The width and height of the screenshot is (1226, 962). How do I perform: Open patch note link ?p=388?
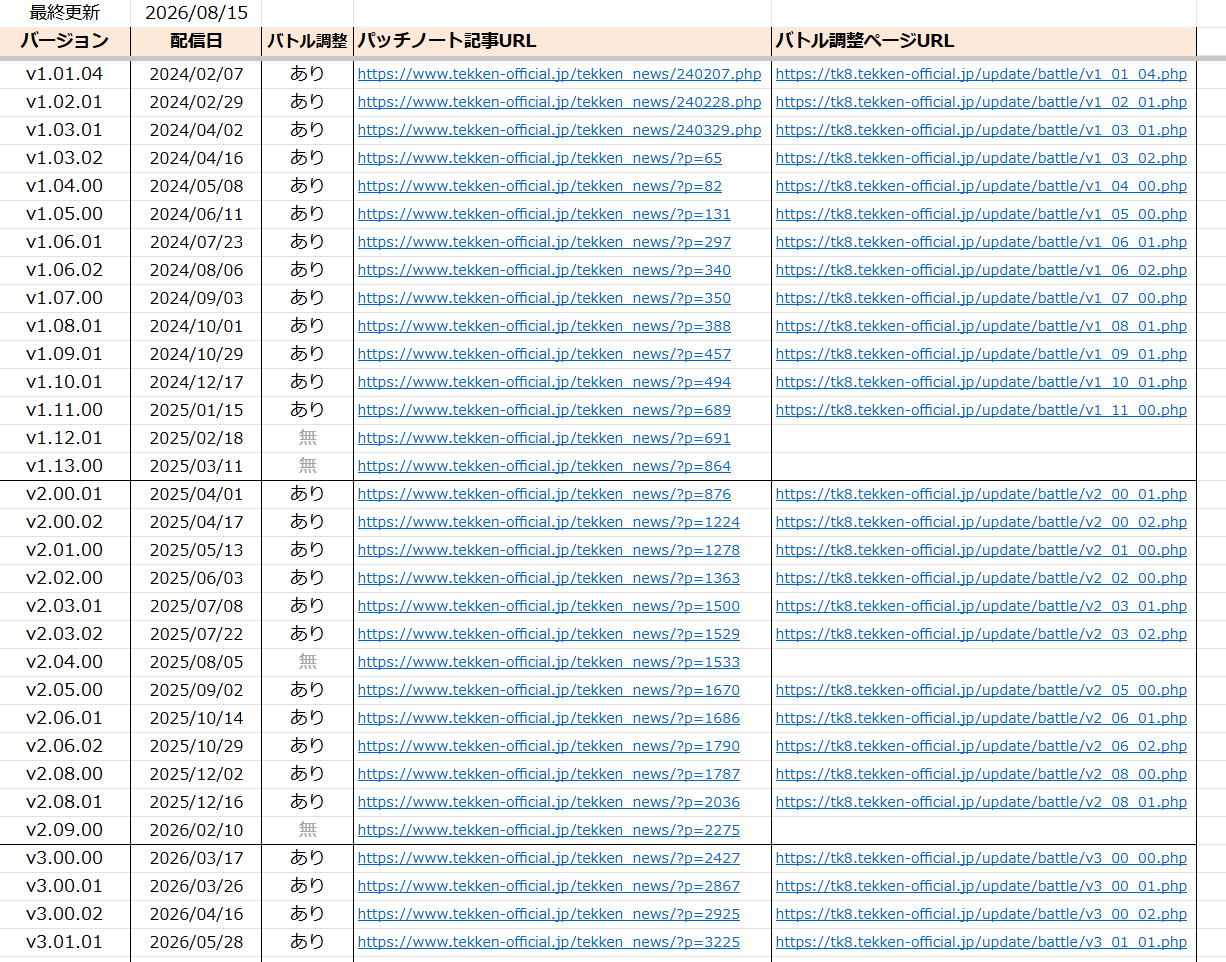[x=544, y=326]
